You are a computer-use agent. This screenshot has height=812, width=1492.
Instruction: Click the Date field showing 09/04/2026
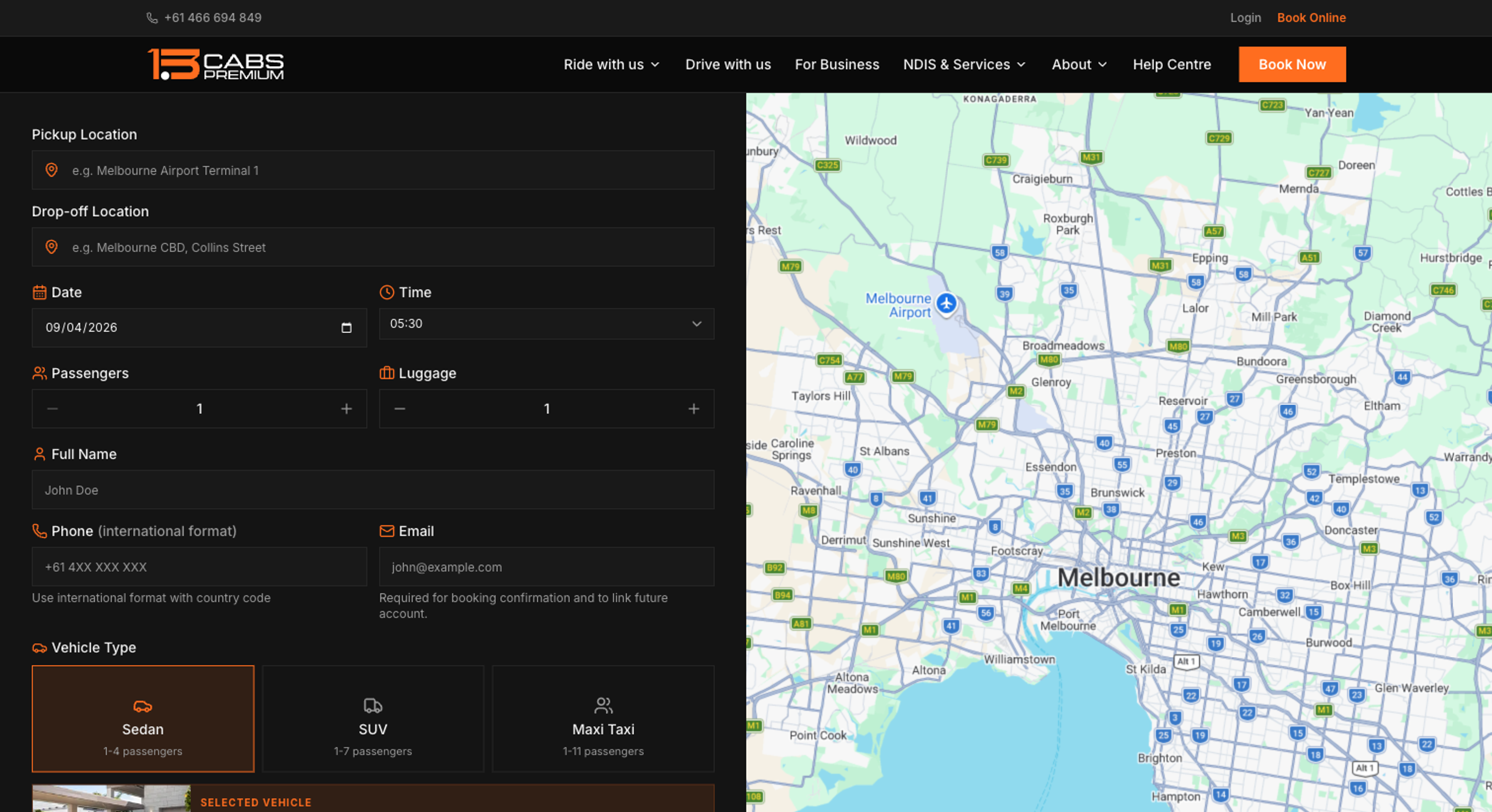tap(199, 328)
